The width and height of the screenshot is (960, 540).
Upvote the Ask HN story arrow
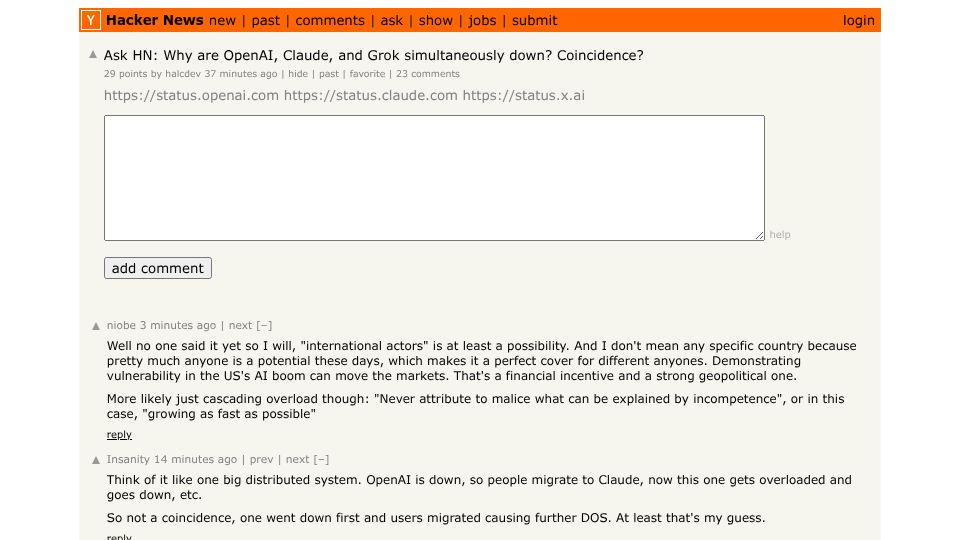93,54
